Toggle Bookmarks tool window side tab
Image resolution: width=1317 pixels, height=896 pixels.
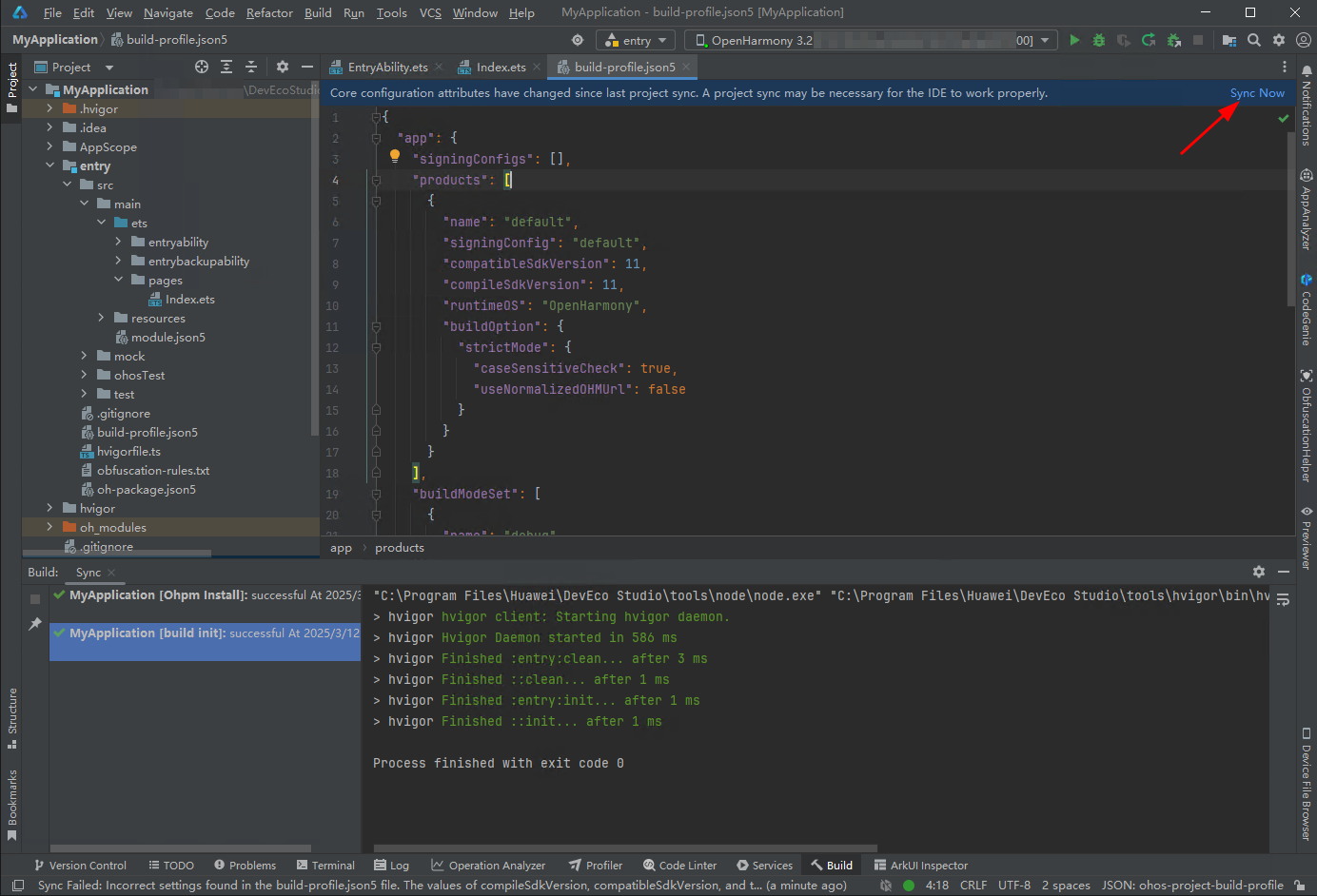click(x=12, y=805)
